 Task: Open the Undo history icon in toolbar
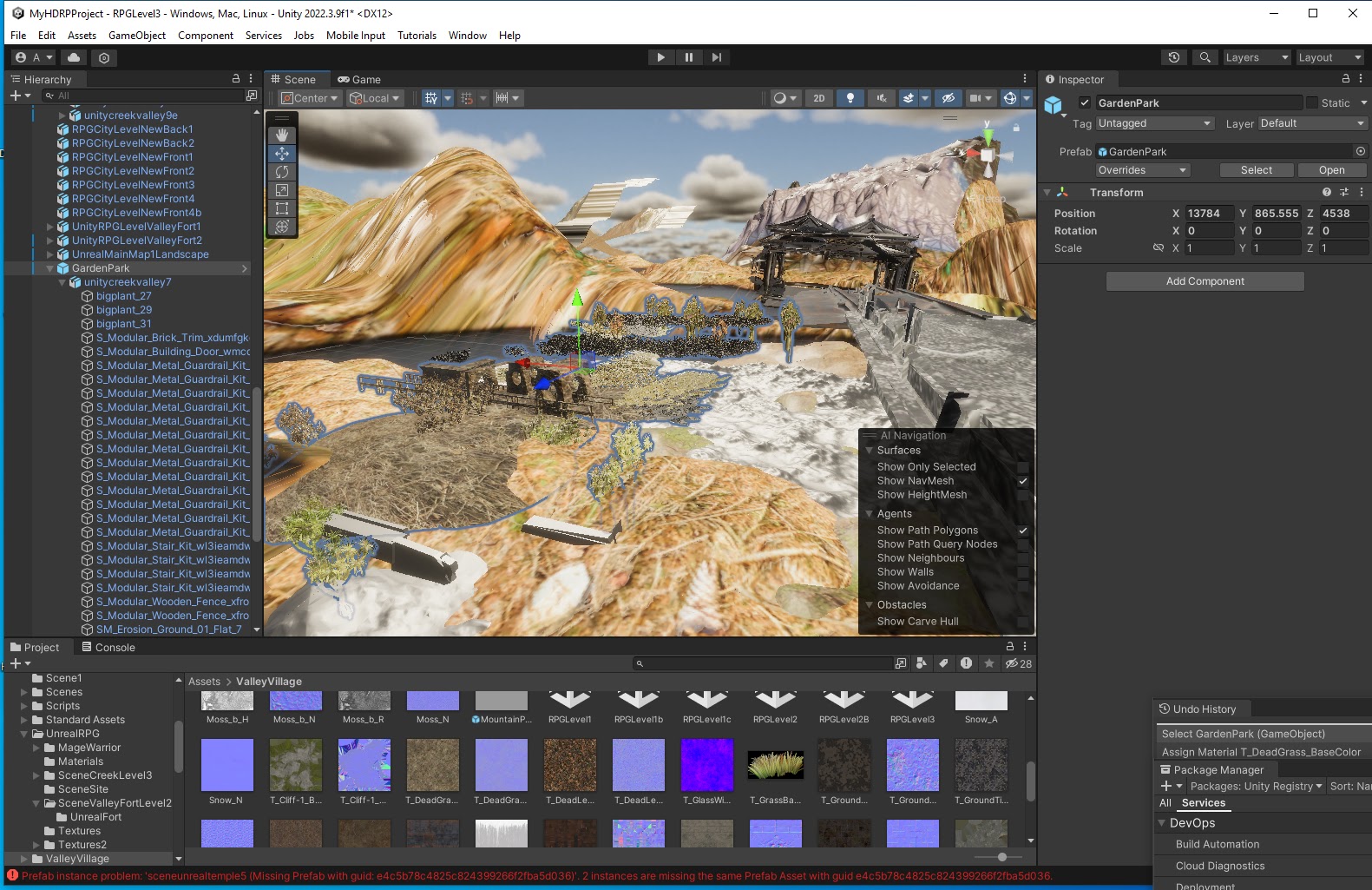[x=1173, y=57]
